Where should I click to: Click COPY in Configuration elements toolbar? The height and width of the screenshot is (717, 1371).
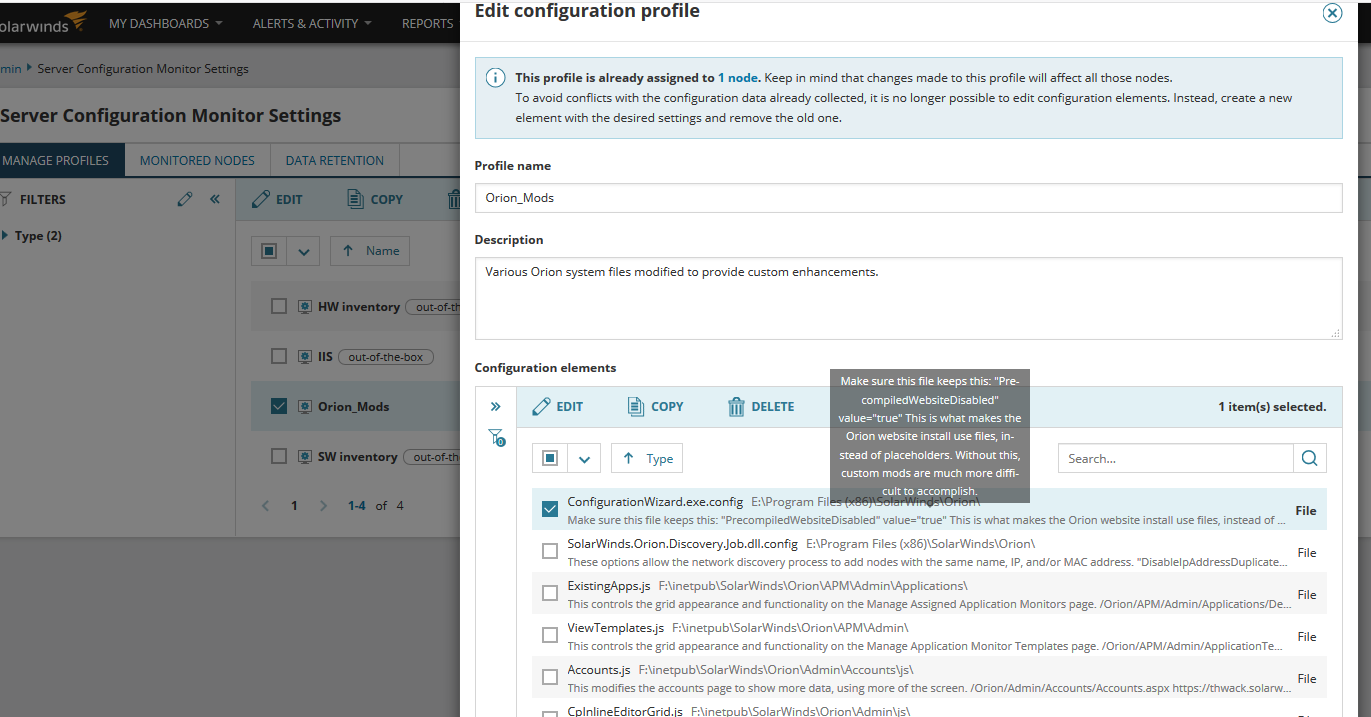click(655, 406)
